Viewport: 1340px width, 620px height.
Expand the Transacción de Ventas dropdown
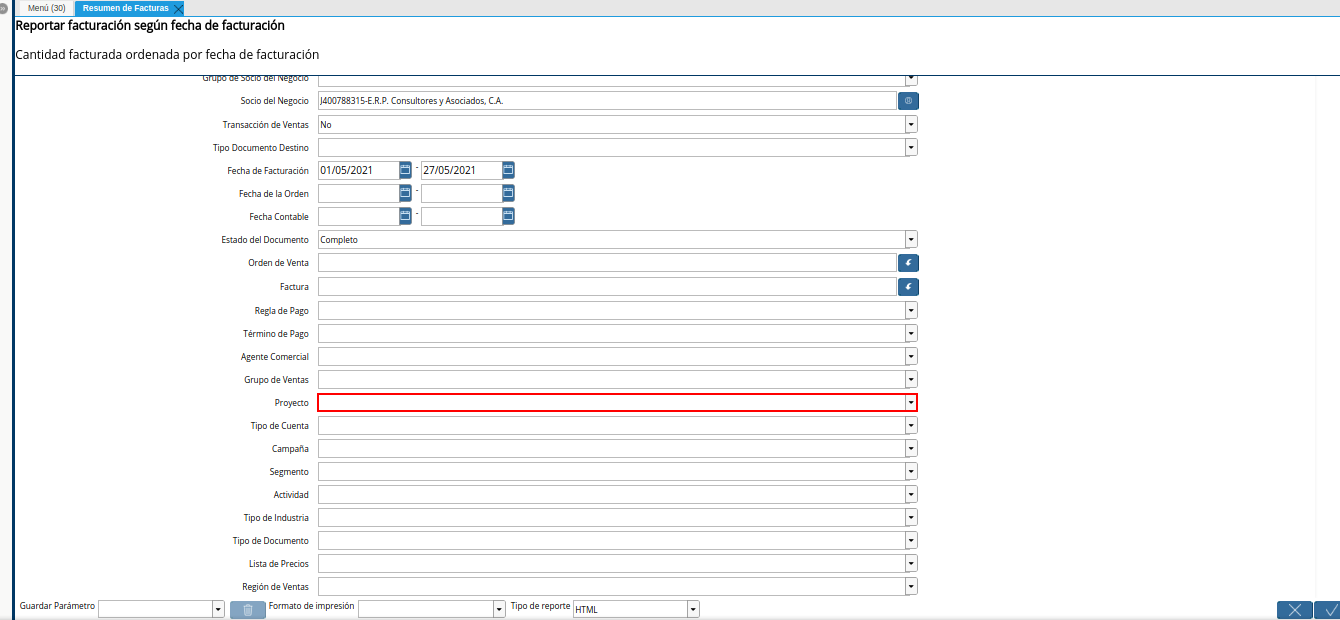pos(911,124)
